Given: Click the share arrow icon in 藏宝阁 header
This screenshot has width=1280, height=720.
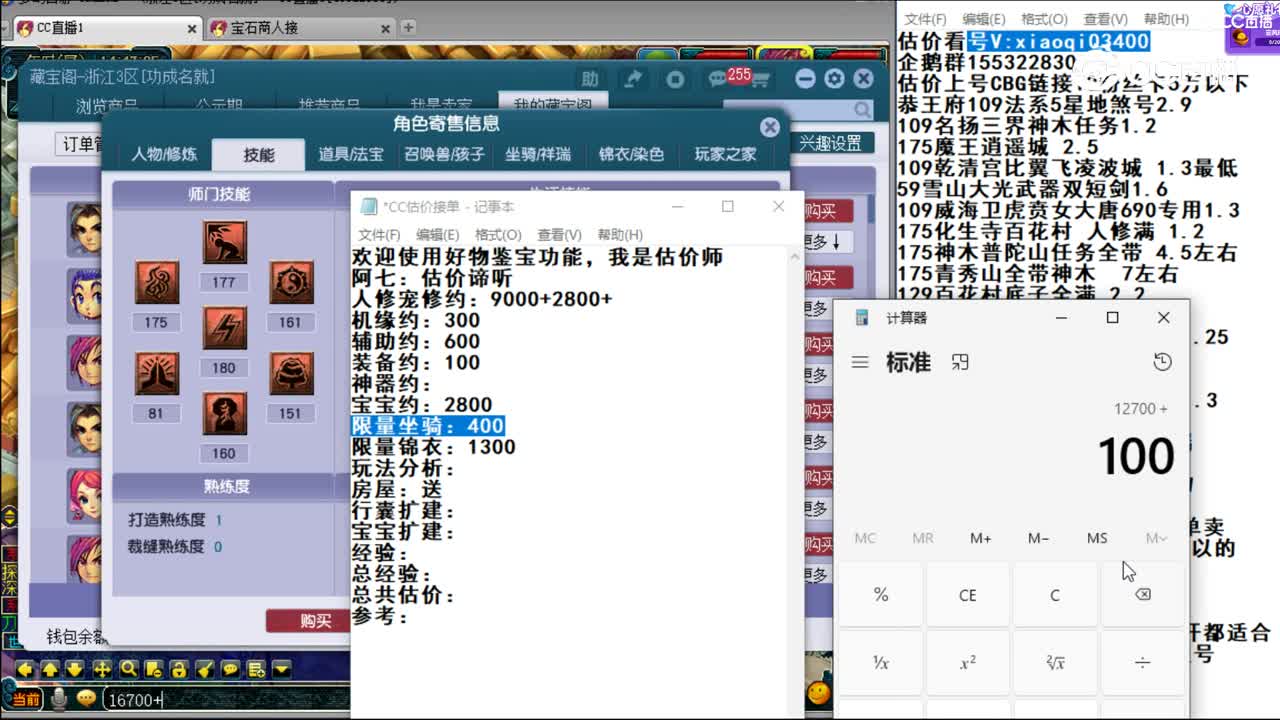Looking at the screenshot, I should coord(633,78).
